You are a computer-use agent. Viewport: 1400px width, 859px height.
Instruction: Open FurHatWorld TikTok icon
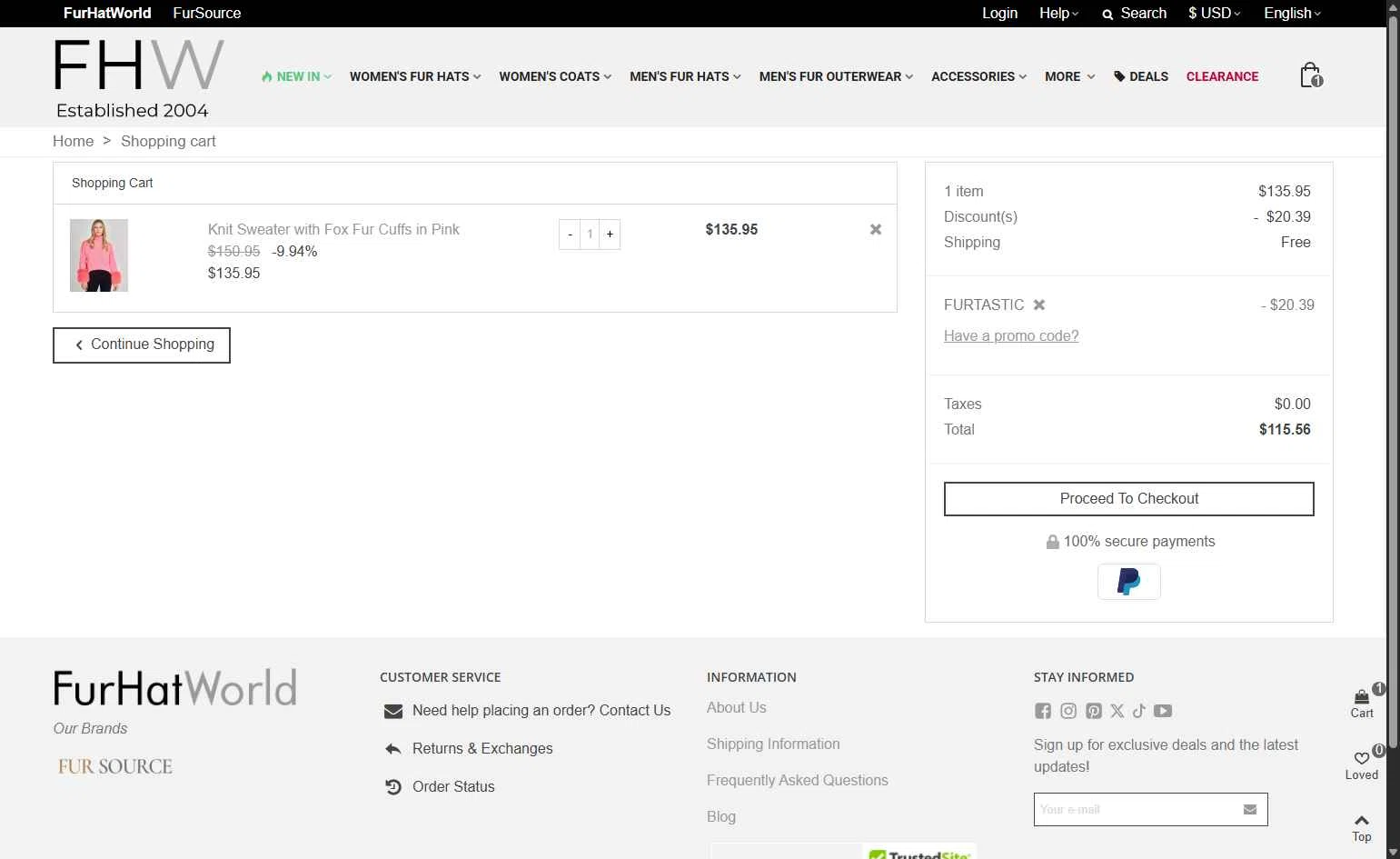coord(1139,711)
